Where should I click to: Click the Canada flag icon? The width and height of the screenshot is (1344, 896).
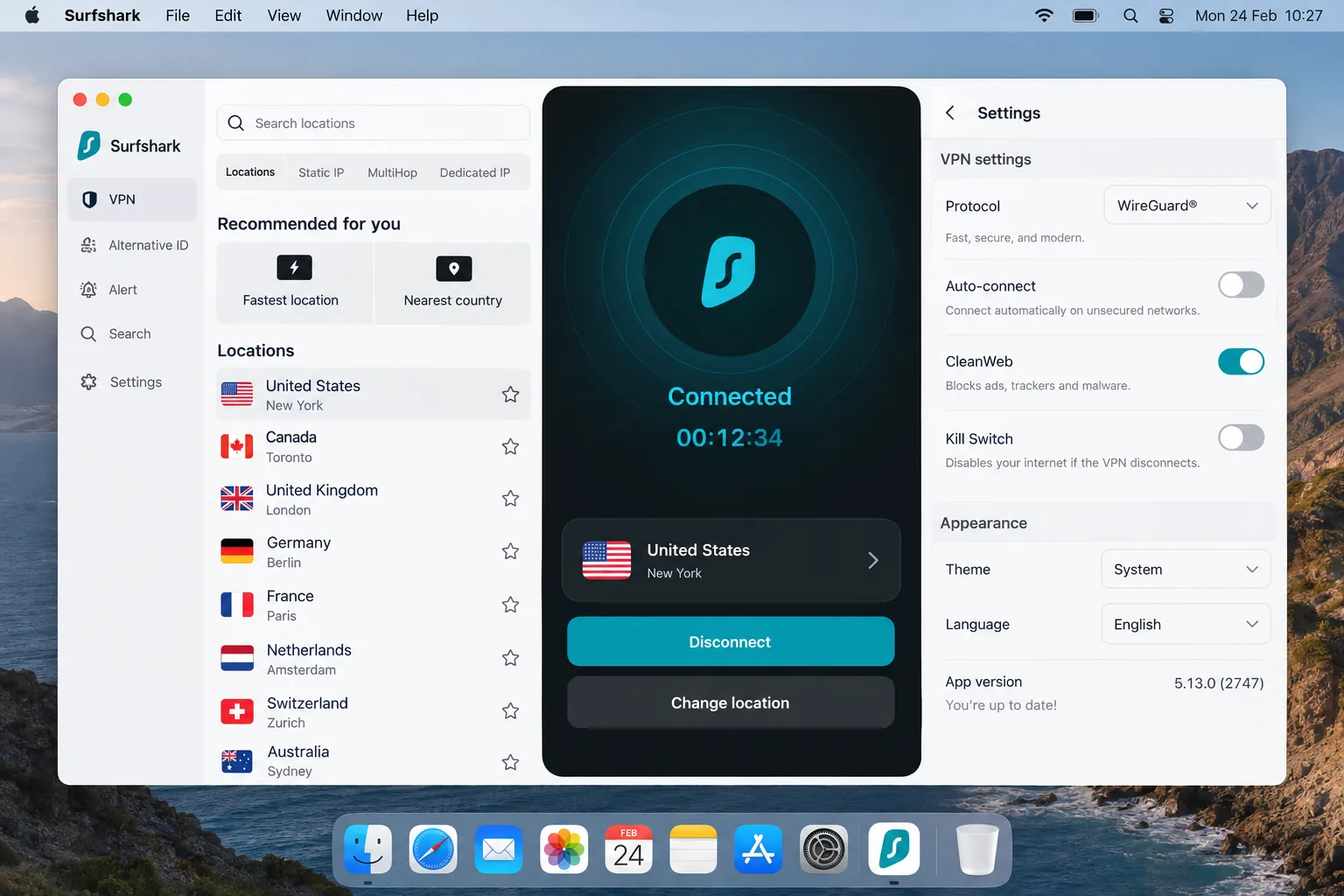[237, 446]
